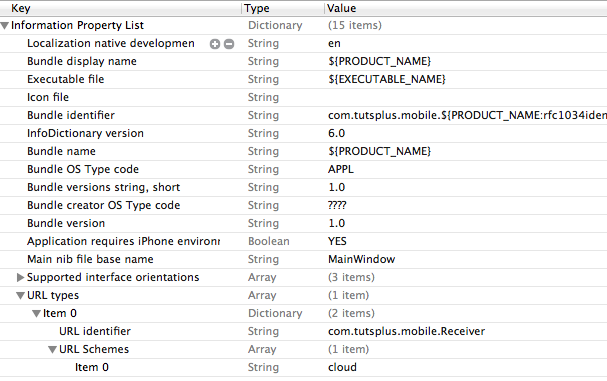Screen dimensions: 607x381
Task: Select the Executable file key
Action: coord(65,79)
